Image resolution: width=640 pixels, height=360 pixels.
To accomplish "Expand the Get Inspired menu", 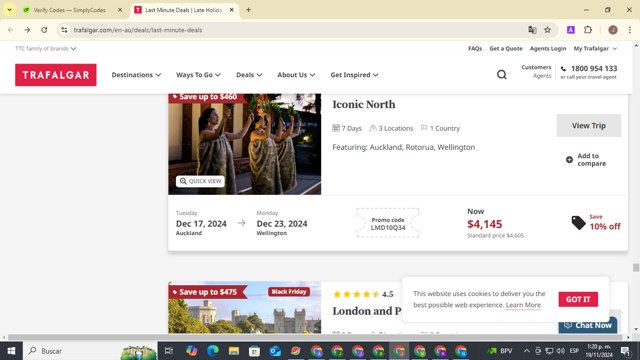I will (x=354, y=75).
